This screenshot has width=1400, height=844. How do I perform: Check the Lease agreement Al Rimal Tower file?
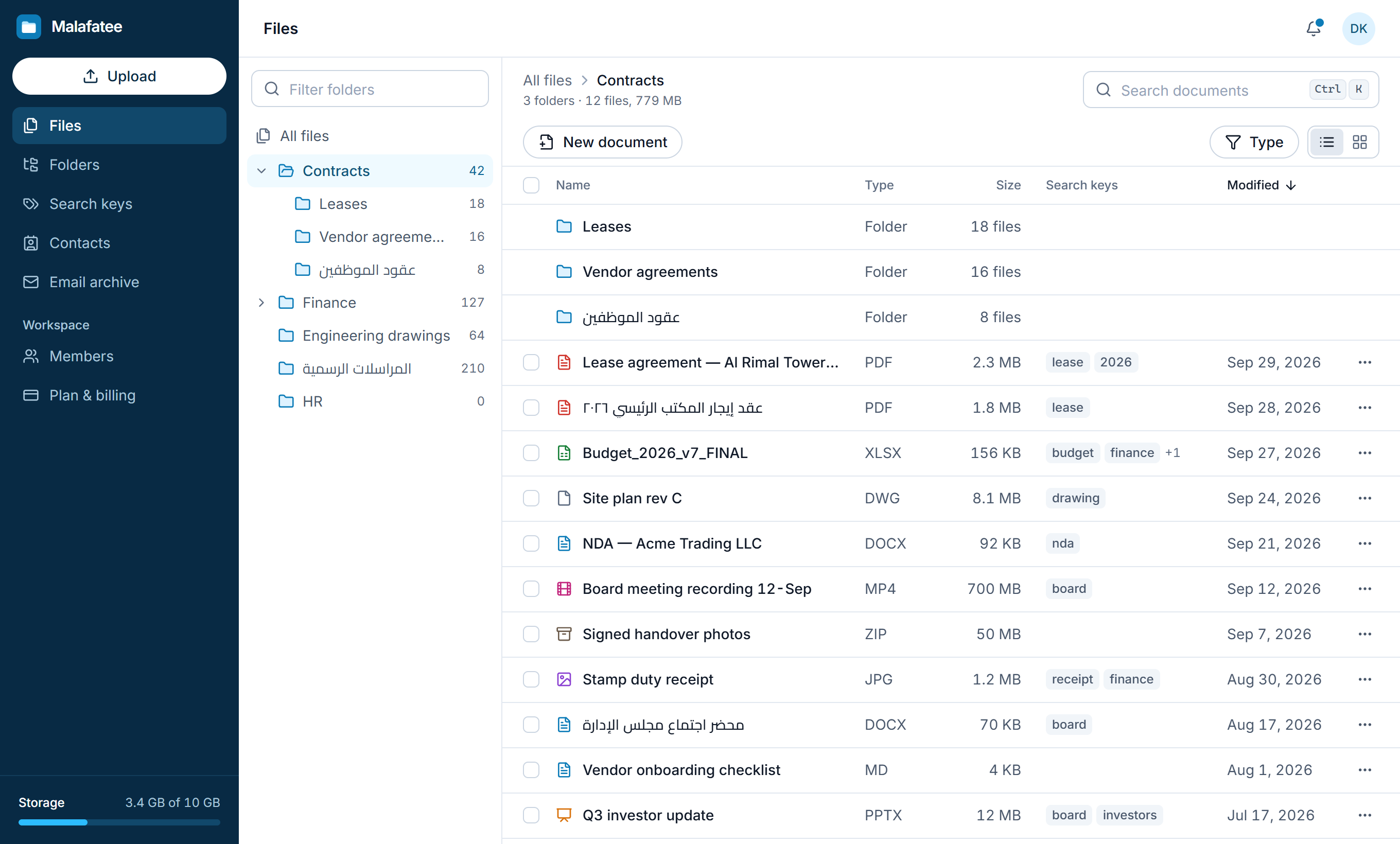531,362
